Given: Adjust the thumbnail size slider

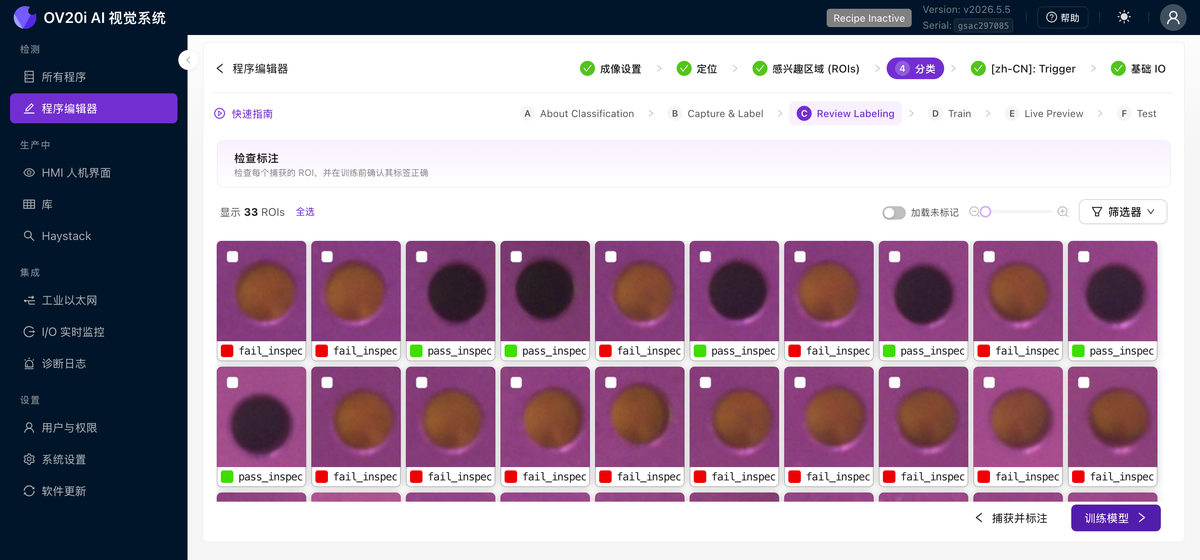Looking at the screenshot, I should (1016, 212).
